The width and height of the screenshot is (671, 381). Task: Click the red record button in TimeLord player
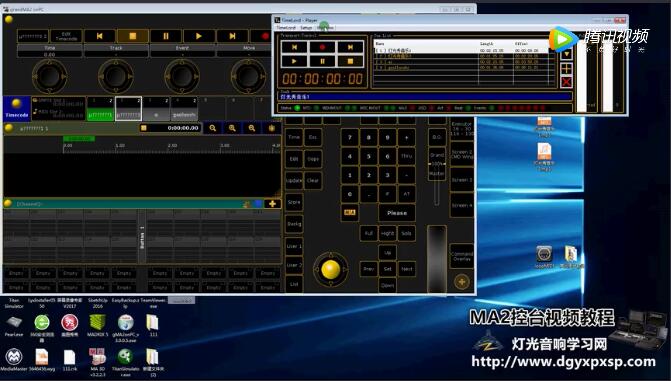point(322,47)
